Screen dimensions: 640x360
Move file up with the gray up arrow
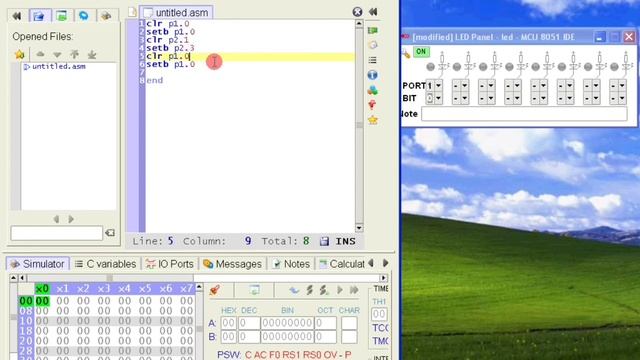40,54
